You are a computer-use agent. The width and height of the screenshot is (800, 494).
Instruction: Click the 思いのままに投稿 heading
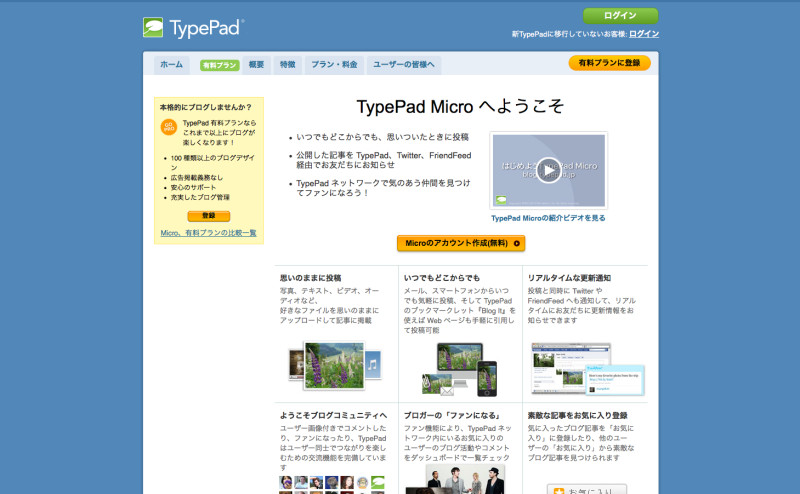[310, 278]
